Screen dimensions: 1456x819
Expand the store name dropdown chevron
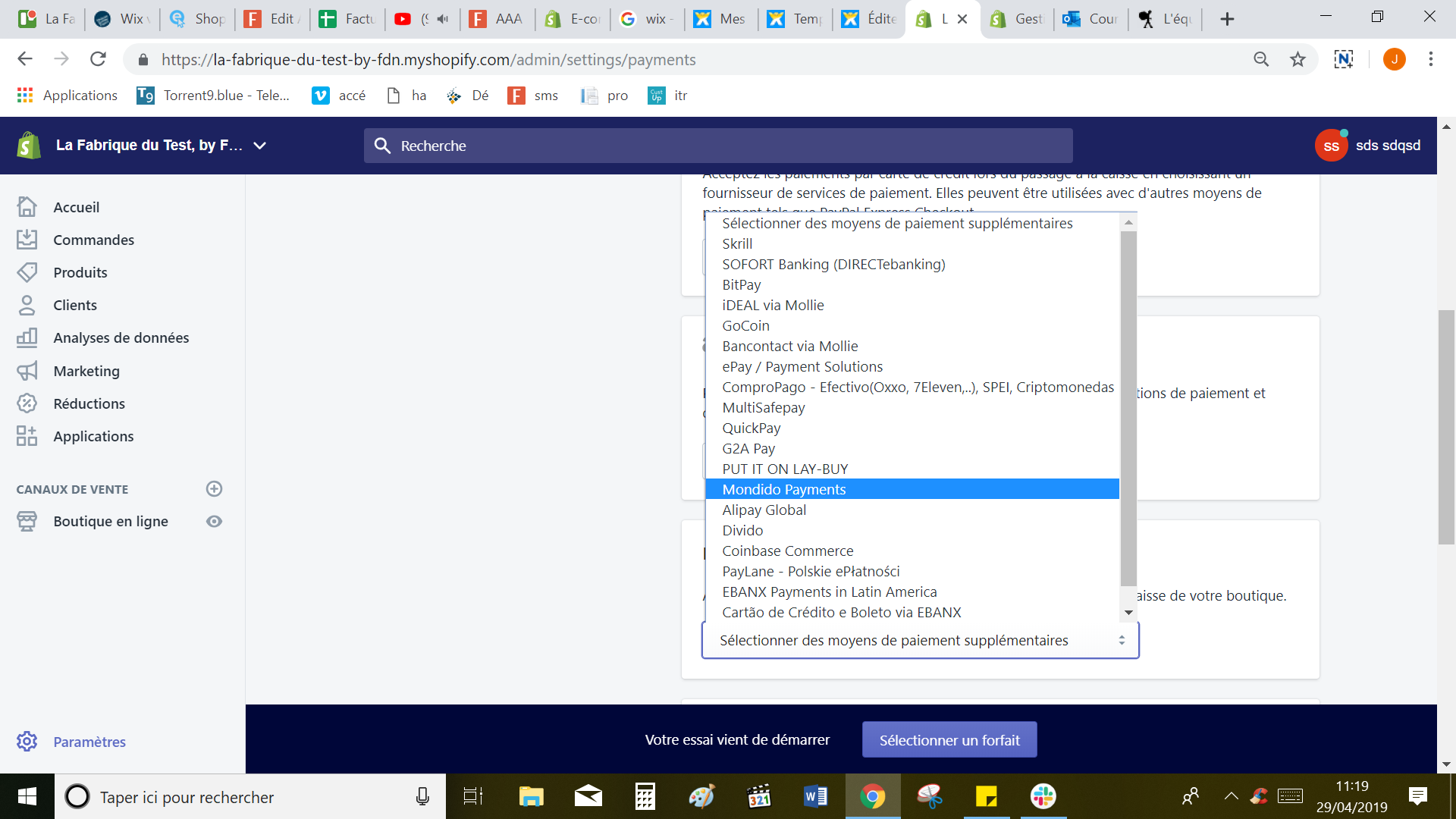[x=260, y=146]
